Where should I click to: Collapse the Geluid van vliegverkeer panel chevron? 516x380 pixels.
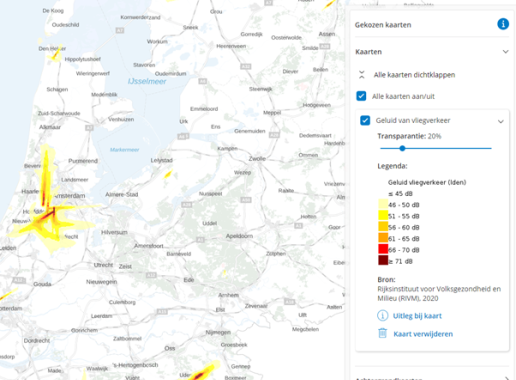[x=500, y=121]
